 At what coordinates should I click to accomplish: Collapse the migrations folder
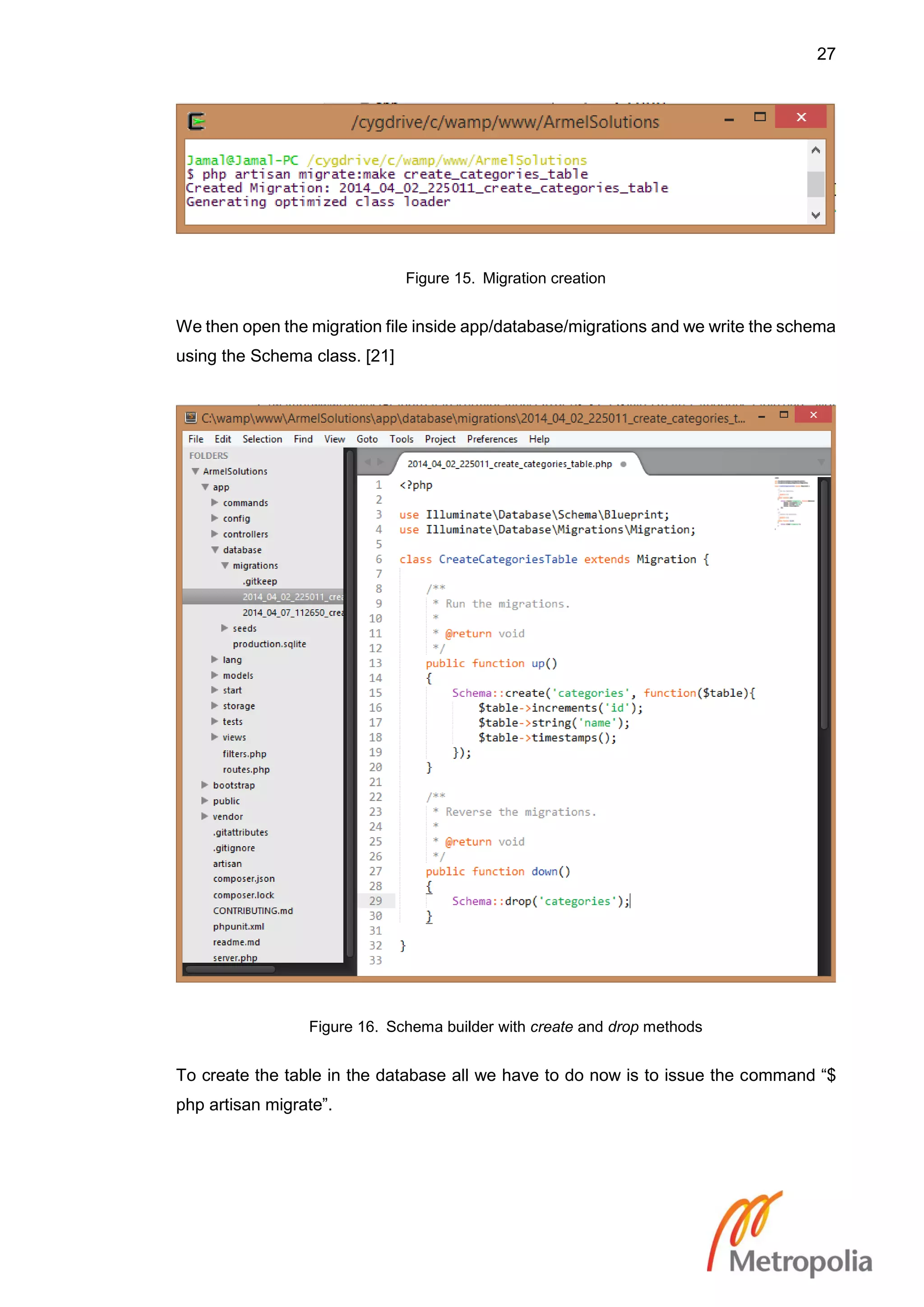[x=225, y=566]
